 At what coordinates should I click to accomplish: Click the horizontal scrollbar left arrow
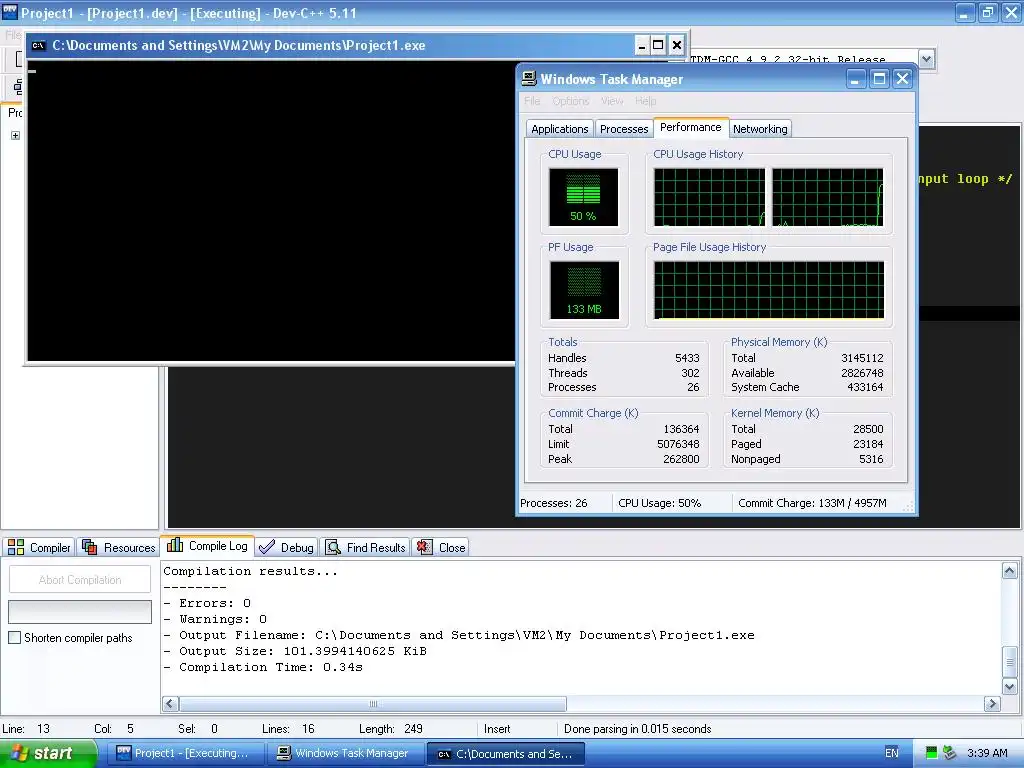pyautogui.click(x=170, y=704)
